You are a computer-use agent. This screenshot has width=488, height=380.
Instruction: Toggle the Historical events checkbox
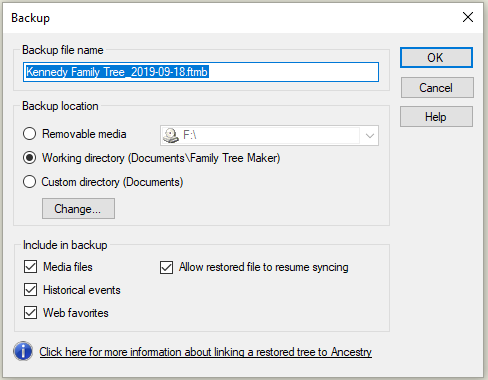point(30,290)
